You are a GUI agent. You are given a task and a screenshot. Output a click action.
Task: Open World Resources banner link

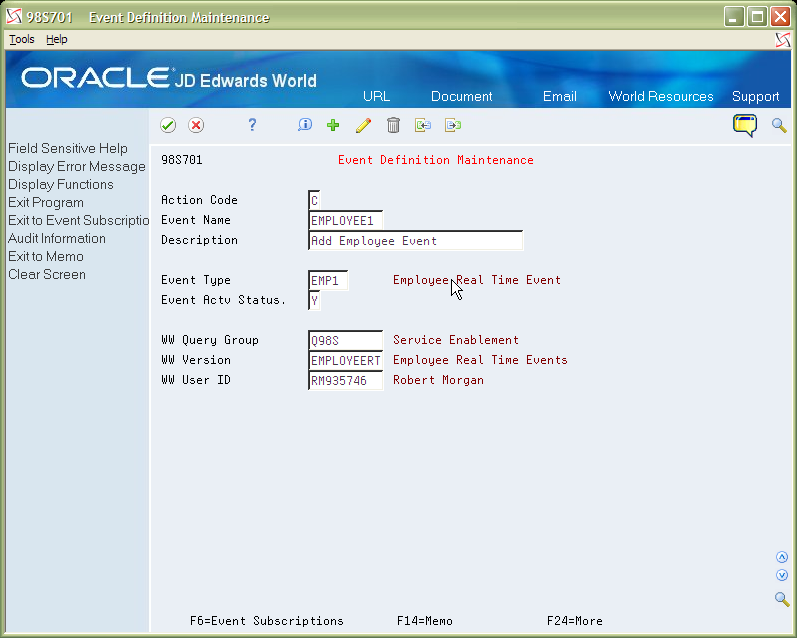coord(661,97)
